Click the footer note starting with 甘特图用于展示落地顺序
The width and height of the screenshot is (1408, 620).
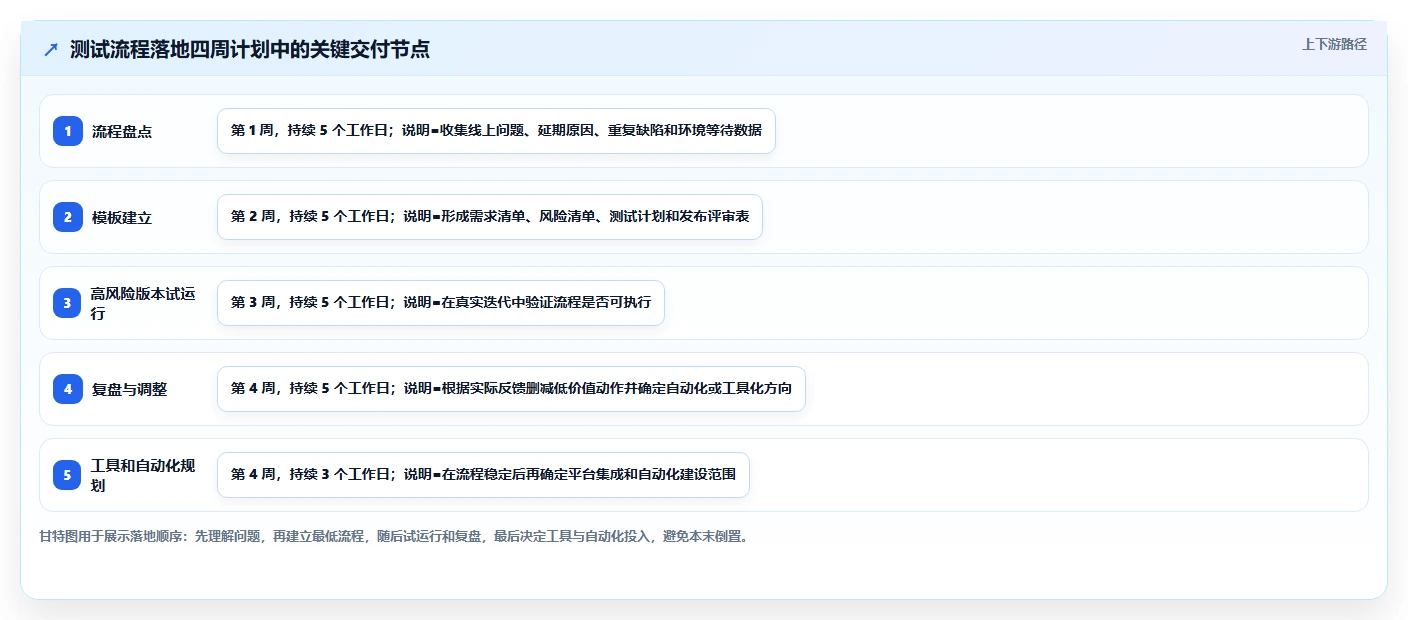tap(394, 536)
